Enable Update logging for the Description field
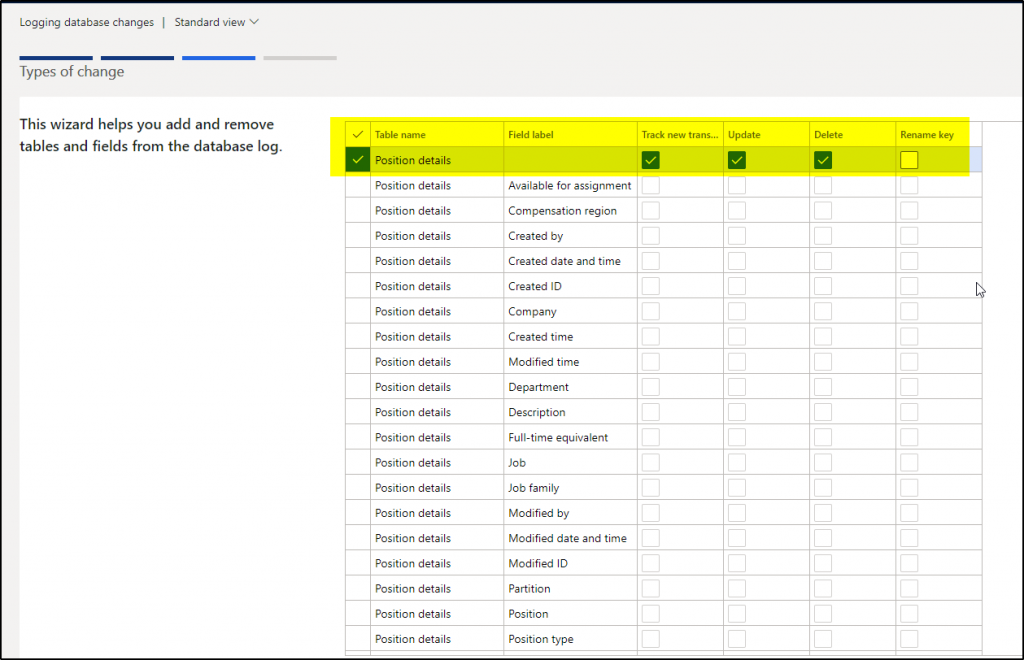The height and width of the screenshot is (660, 1024). (x=737, y=411)
